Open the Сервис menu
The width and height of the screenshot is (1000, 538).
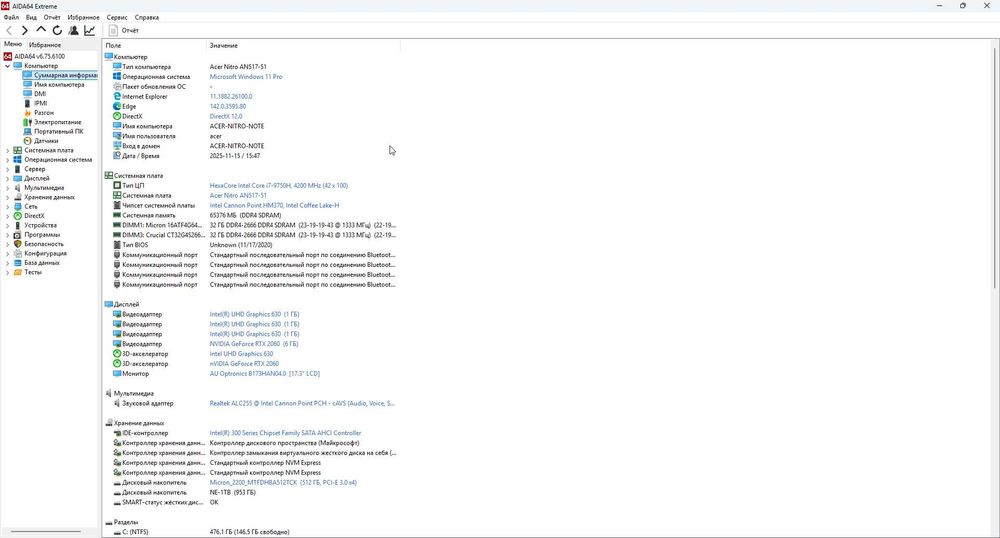pyautogui.click(x=117, y=17)
